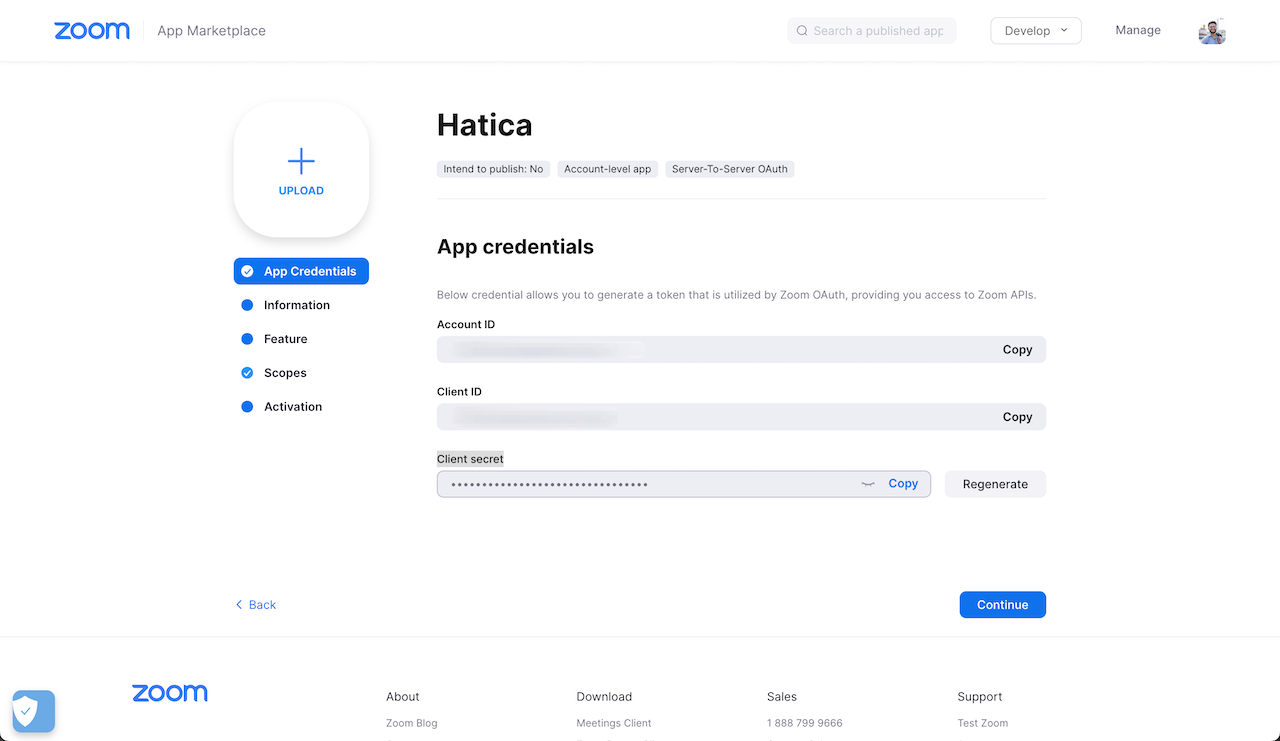Copy the Client ID

1017,417
